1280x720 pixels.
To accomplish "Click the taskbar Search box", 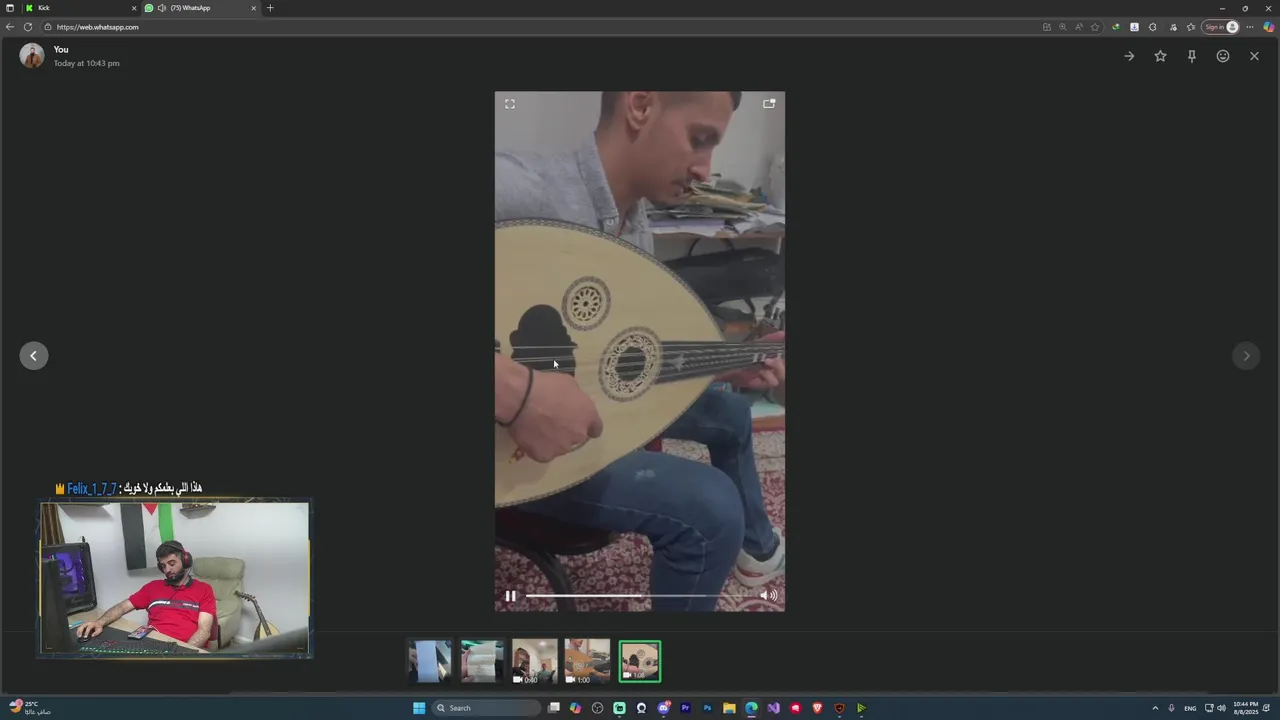I will tap(487, 708).
